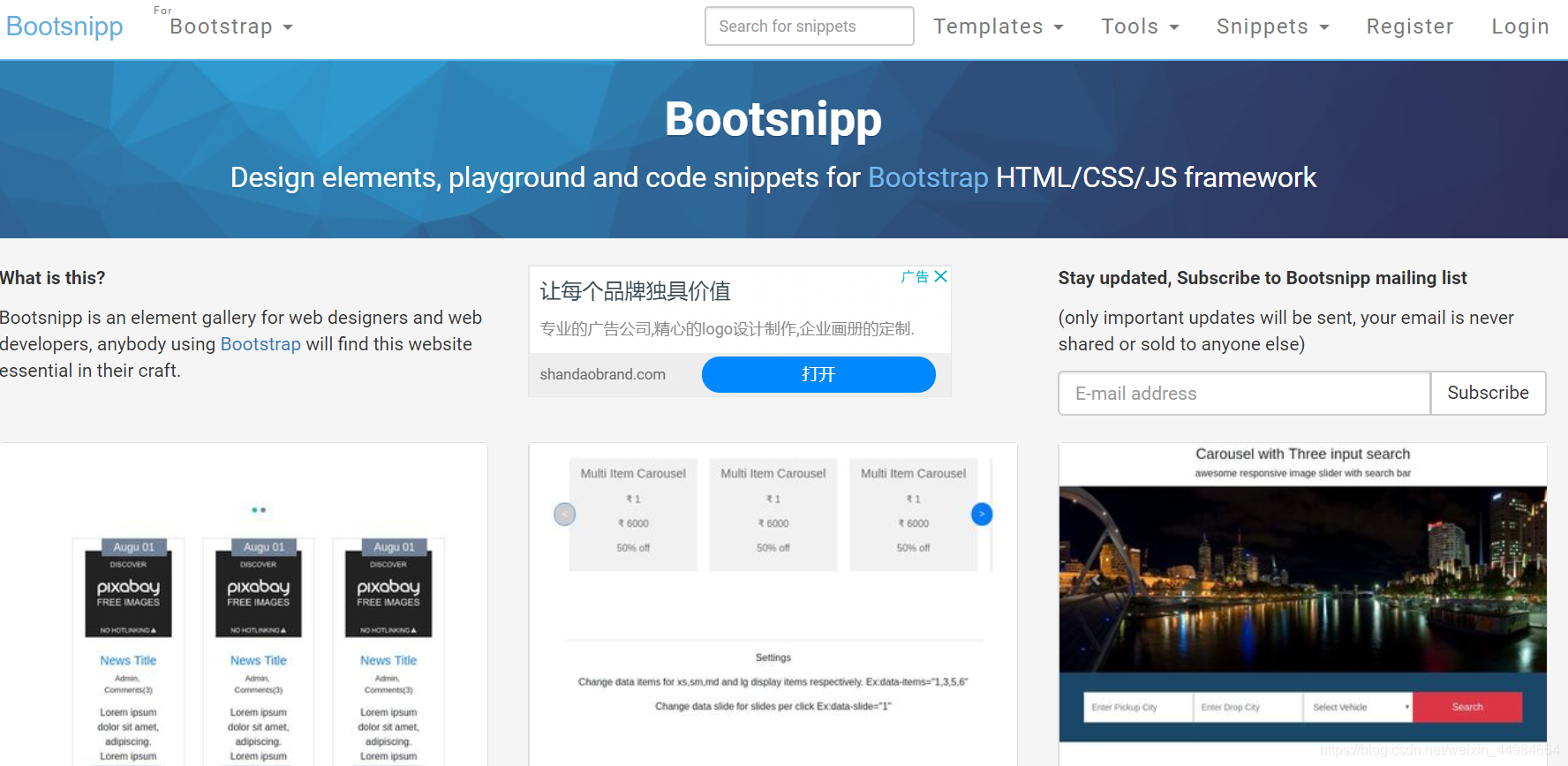Click the carousel next blue arrow icon
1568x766 pixels.
pyautogui.click(x=982, y=514)
